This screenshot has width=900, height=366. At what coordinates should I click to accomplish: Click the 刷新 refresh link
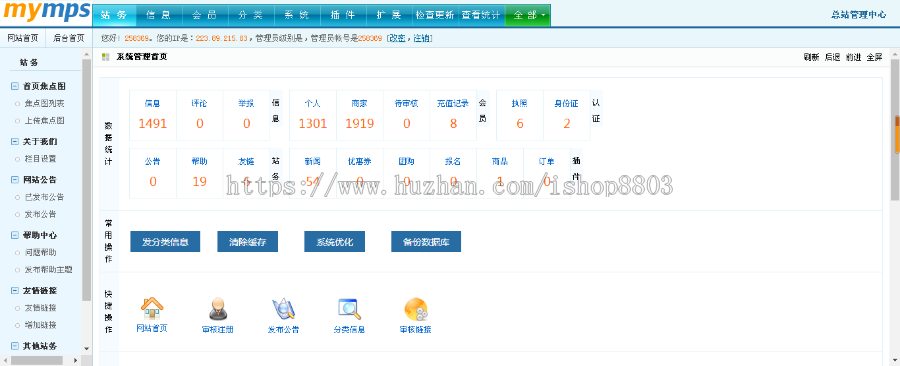coord(811,57)
